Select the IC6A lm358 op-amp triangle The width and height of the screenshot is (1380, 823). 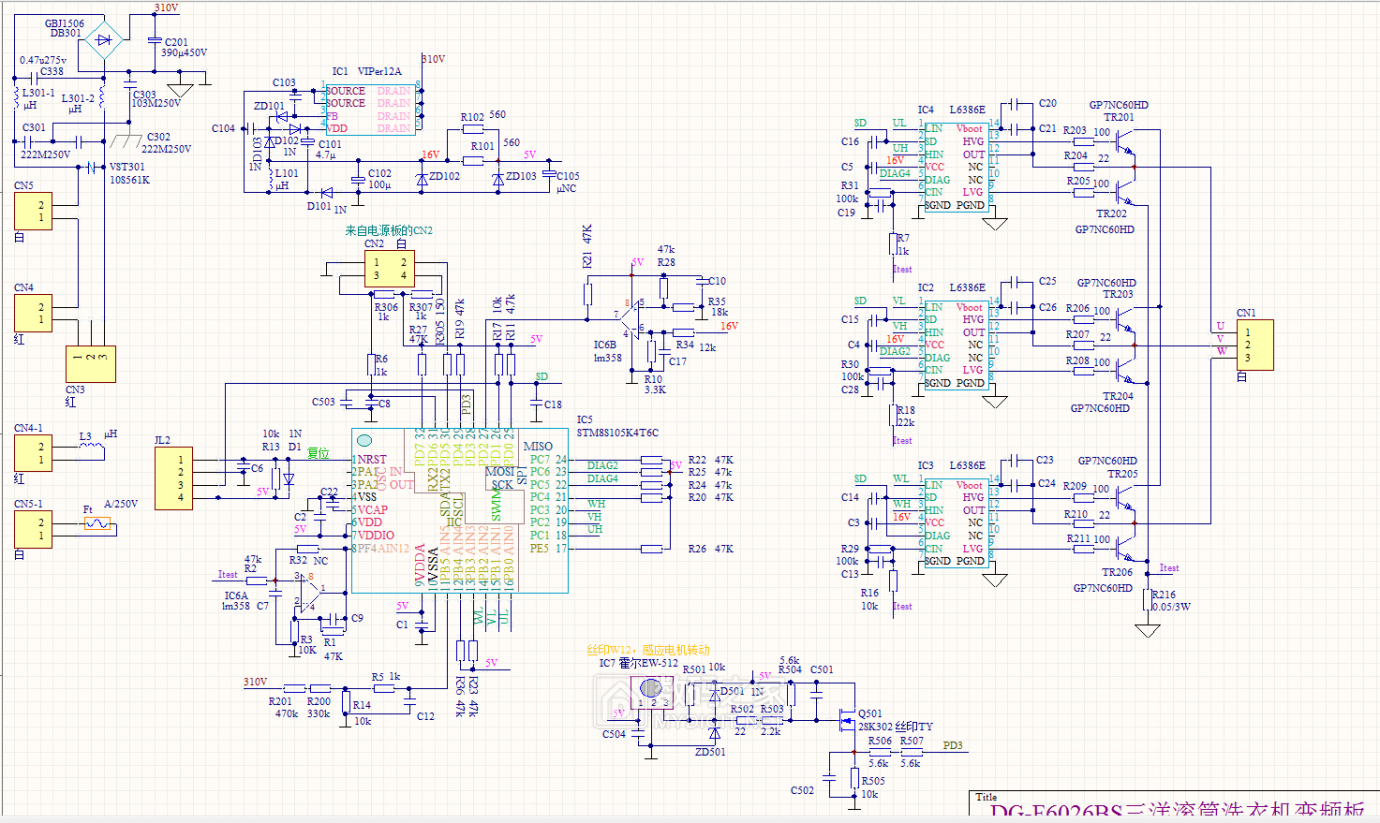[310, 592]
